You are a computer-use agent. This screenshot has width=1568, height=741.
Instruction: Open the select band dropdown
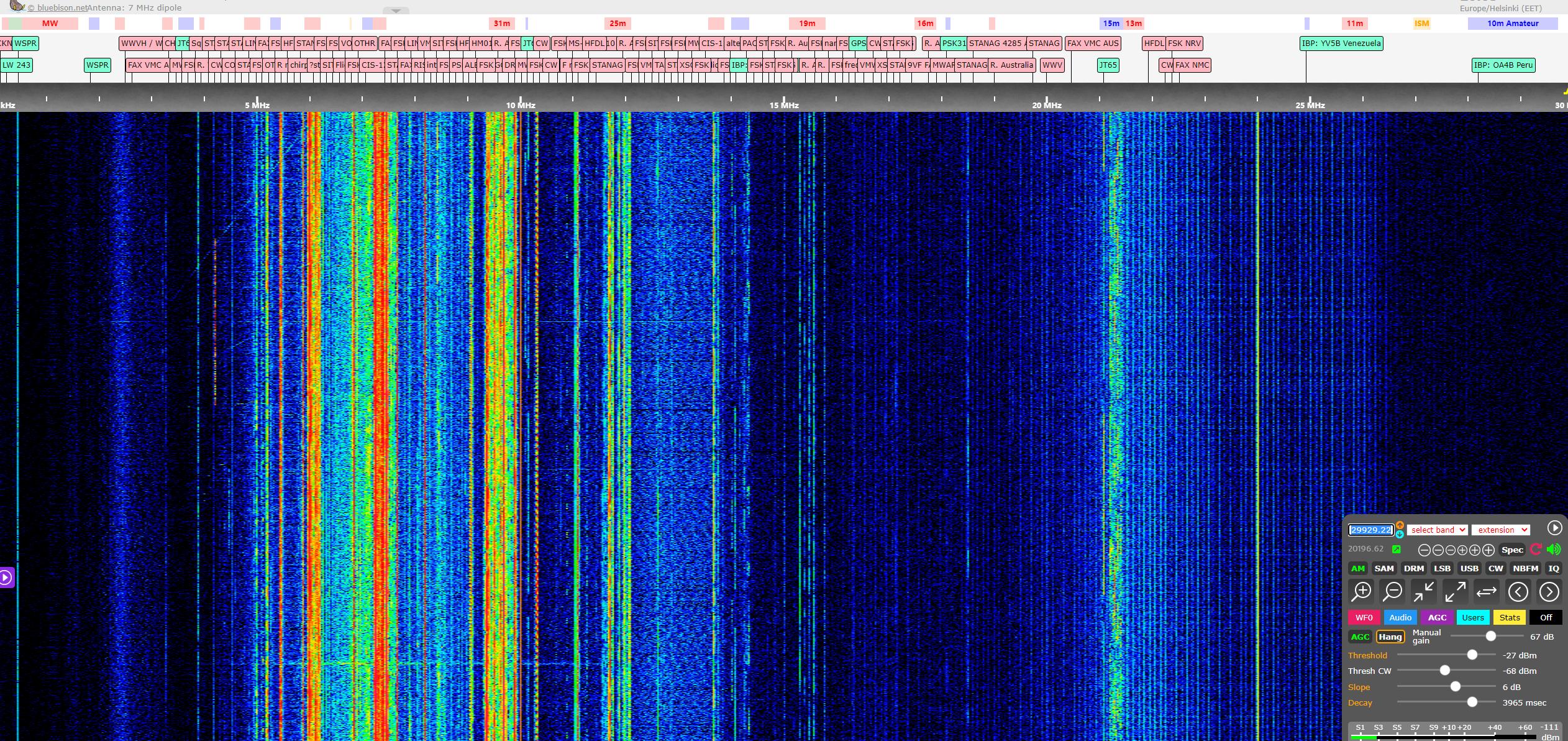[x=1438, y=530]
